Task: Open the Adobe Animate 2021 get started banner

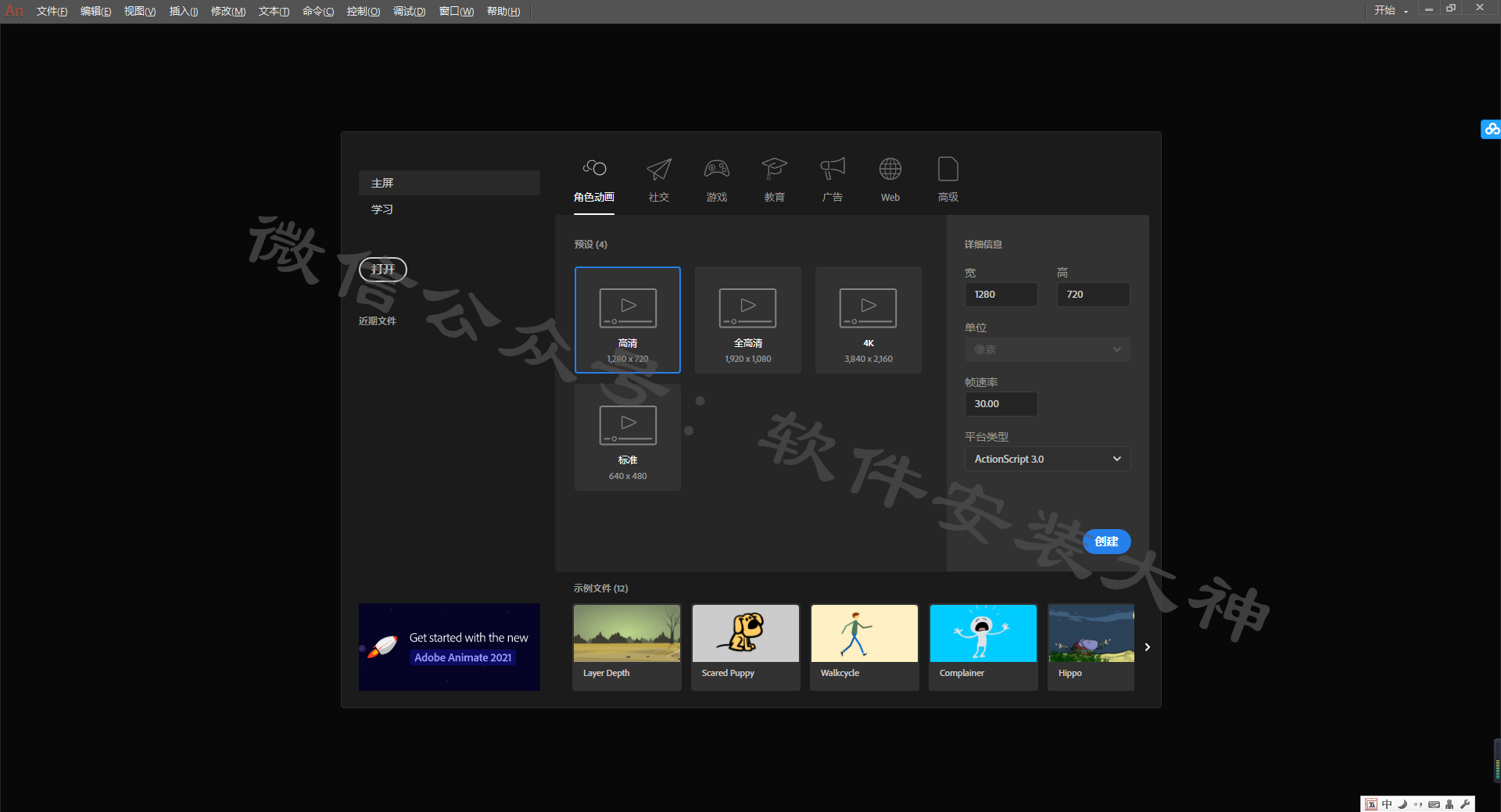Action: [x=450, y=647]
